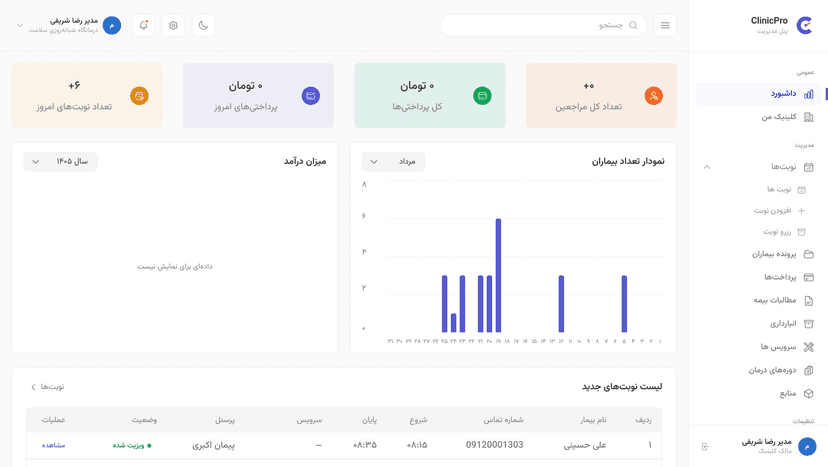
Task: Click the نام بیمار column header
Action: pyautogui.click(x=593, y=420)
